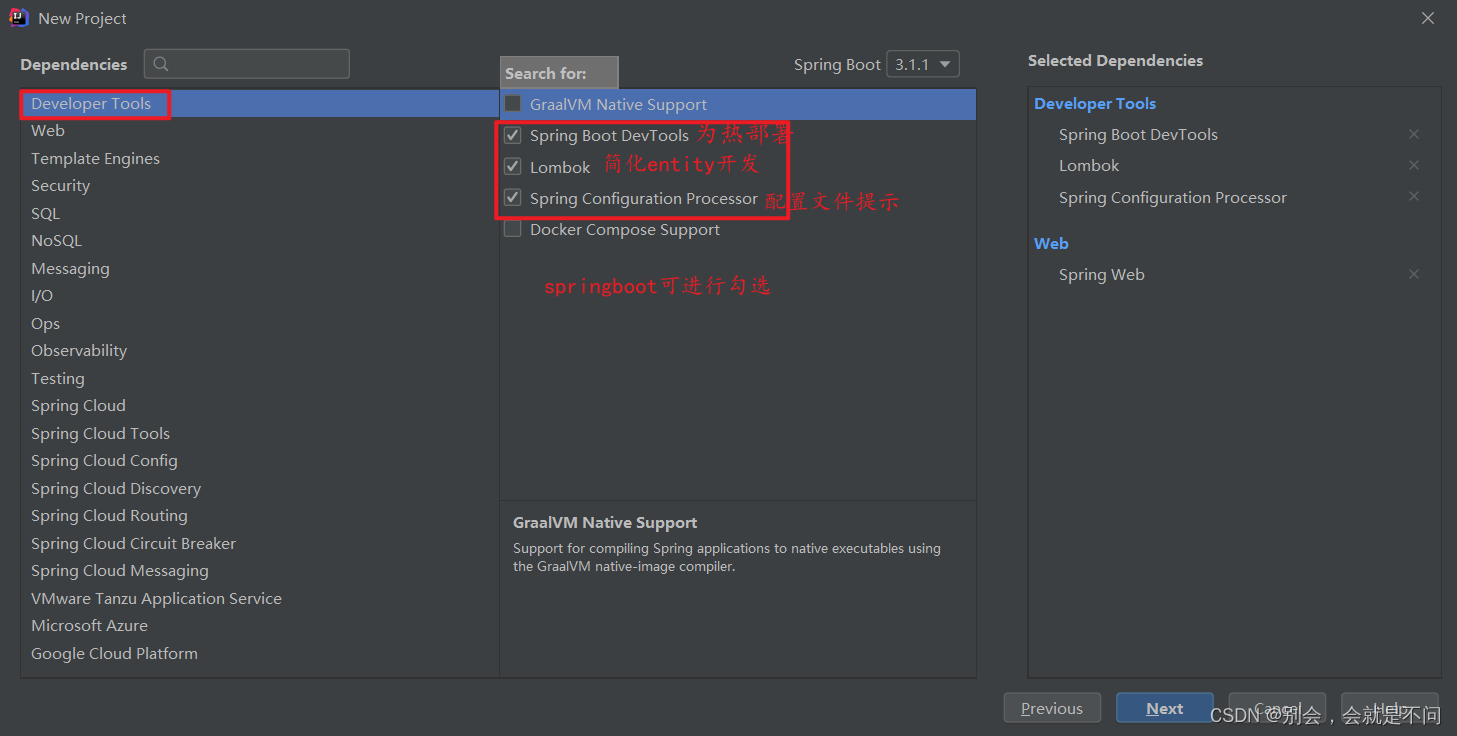1457x736 pixels.
Task: Remove Lombok from selected dependencies
Action: tap(1414, 165)
